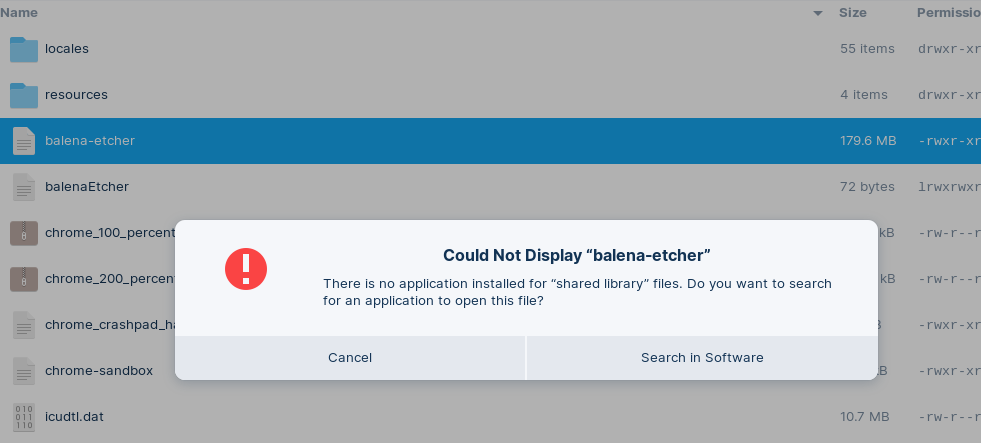Click the lrwxrwxr permissions cell of balenaEtcher

[949, 187]
